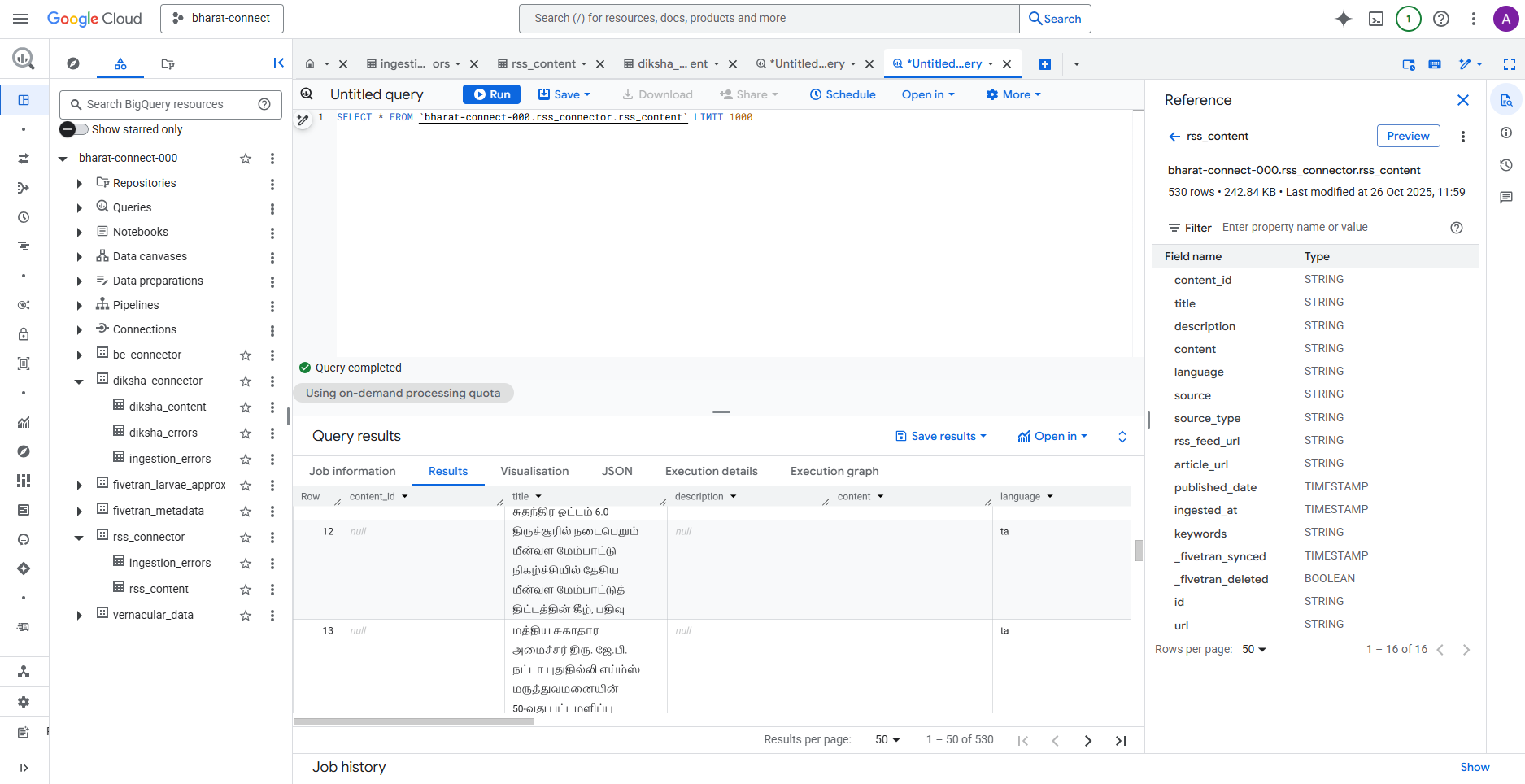The image size is (1525, 784).
Task: Open actions menu for ingestion_errors under rss_connector
Action: click(x=272, y=564)
